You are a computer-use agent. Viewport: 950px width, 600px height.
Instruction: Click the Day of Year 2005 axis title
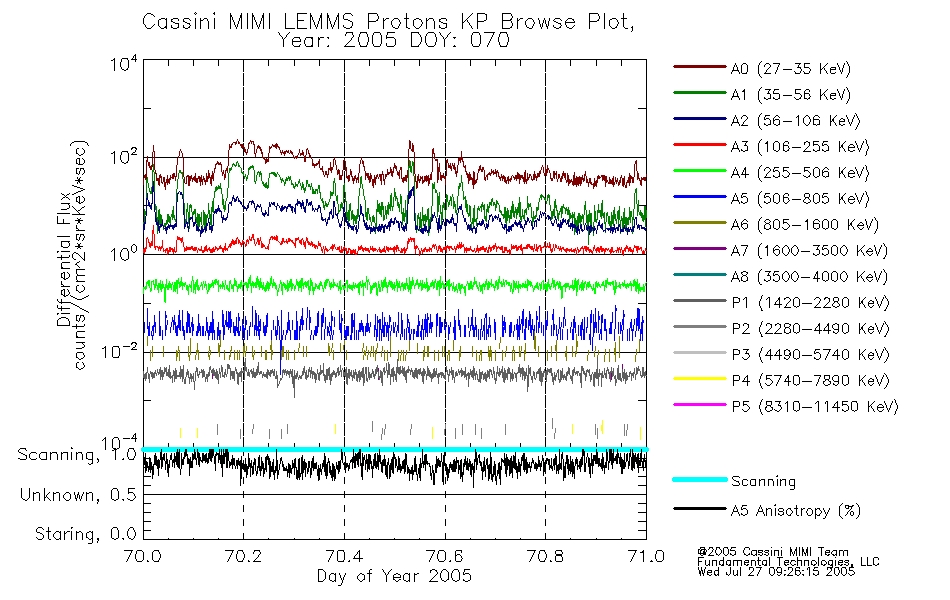tap(394, 576)
